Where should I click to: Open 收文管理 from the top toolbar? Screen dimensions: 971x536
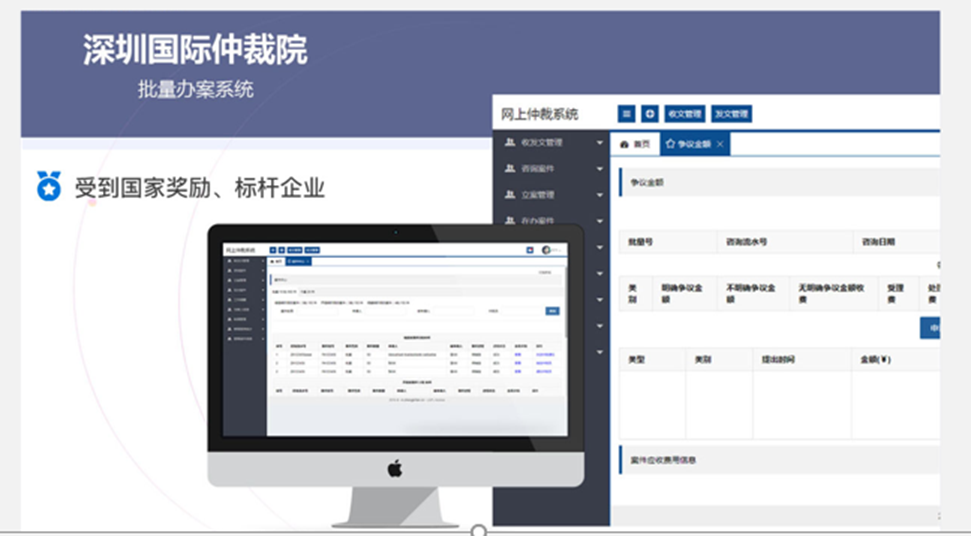pyautogui.click(x=686, y=114)
